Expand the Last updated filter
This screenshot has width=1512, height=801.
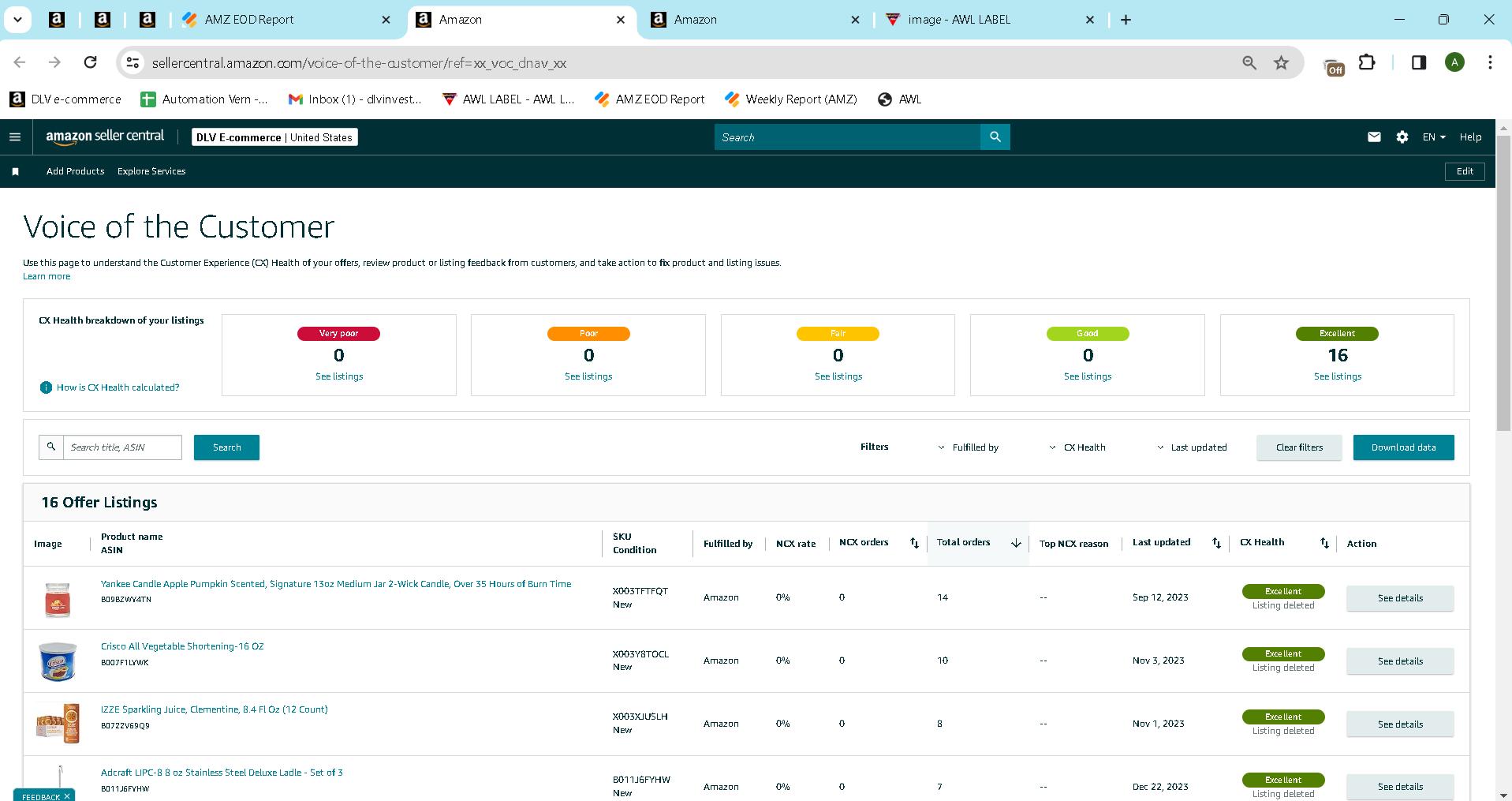[x=1192, y=447]
